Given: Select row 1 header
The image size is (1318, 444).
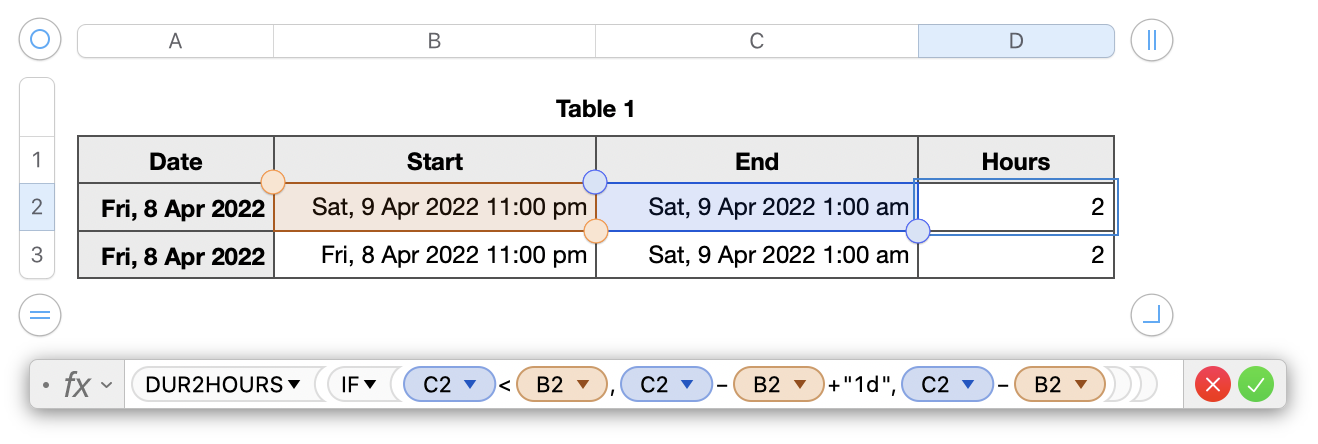Looking at the screenshot, I should pyautogui.click(x=37, y=160).
